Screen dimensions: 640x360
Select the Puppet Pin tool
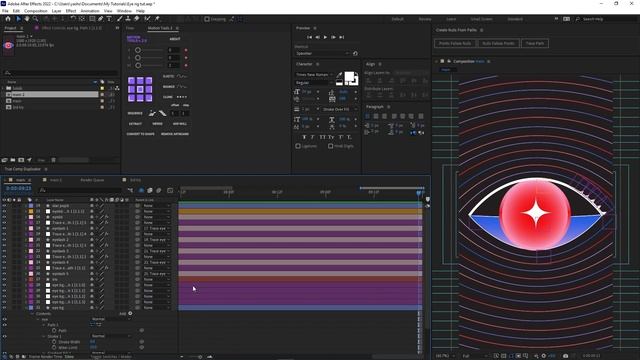point(157,19)
